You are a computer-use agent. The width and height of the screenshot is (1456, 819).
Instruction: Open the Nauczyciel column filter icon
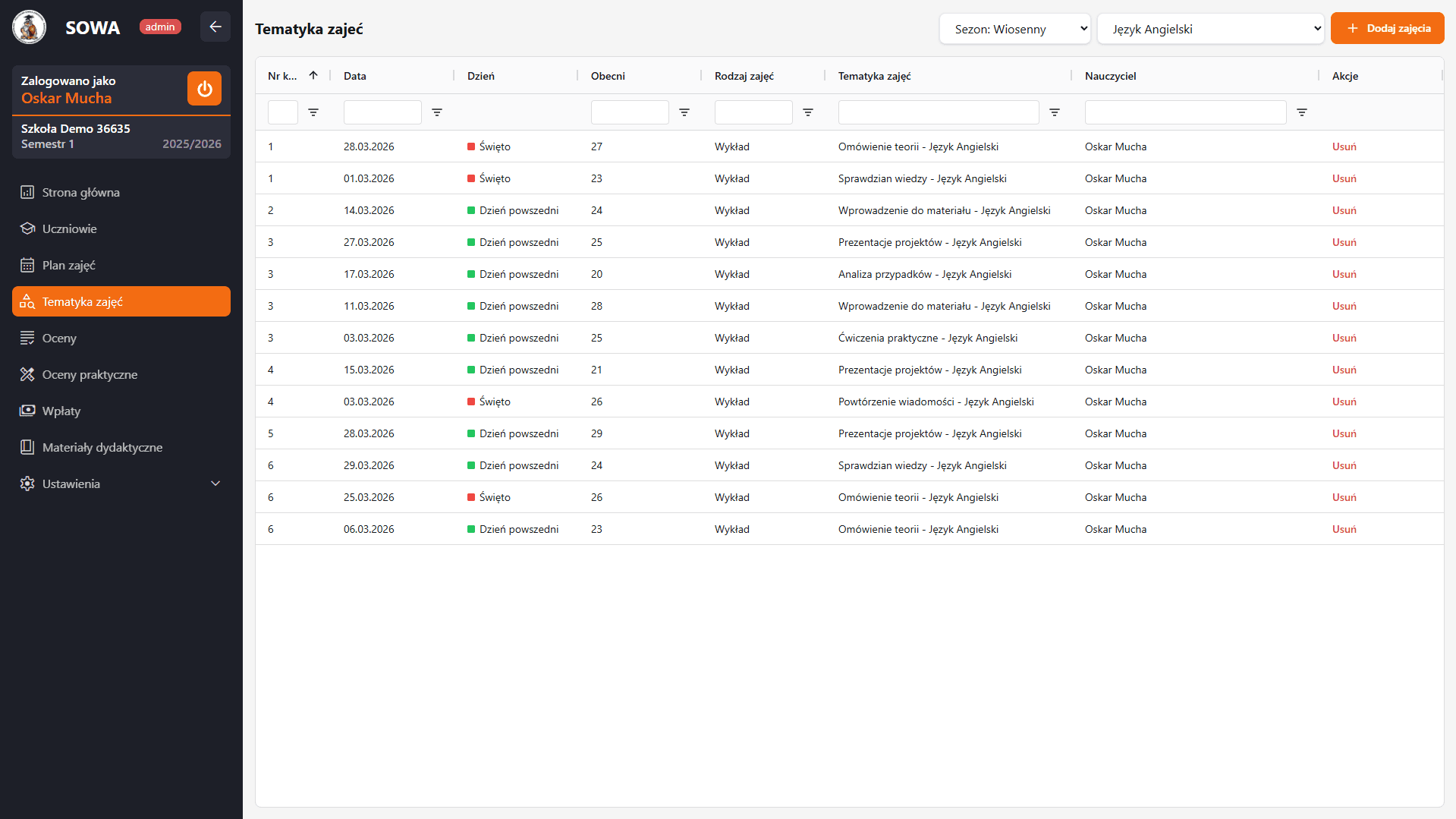(1302, 112)
